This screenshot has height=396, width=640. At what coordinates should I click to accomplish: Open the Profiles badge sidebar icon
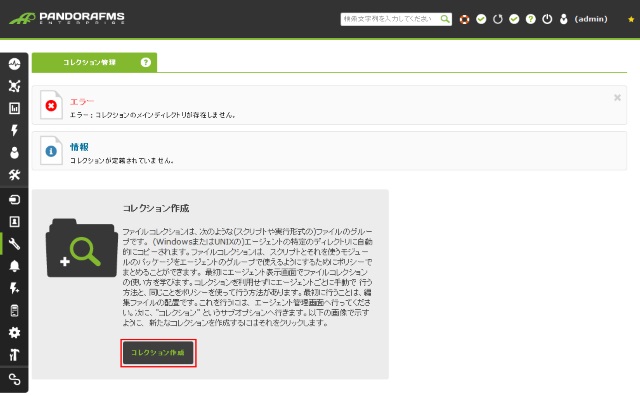14,222
